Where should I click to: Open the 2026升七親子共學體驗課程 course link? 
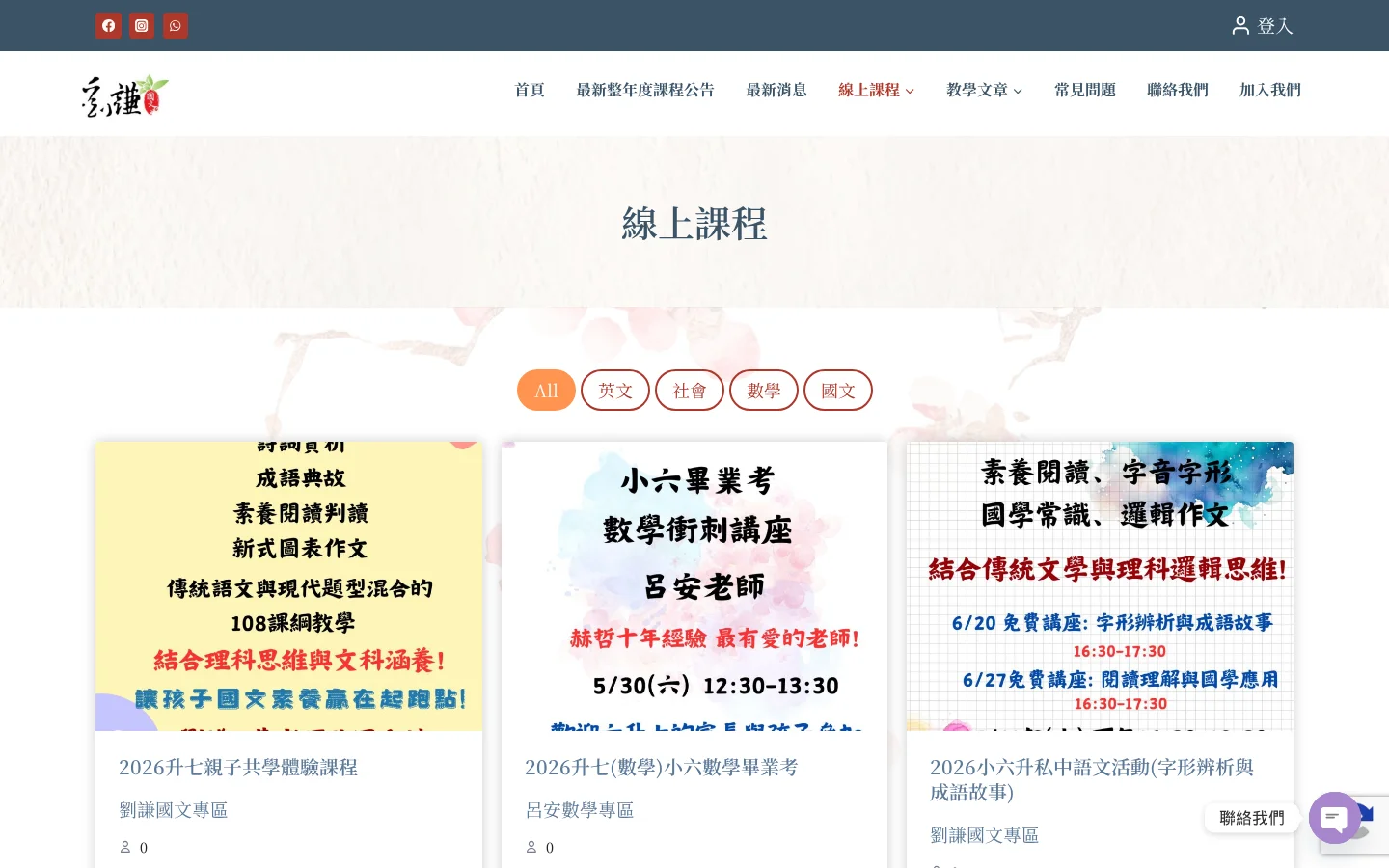tap(238, 767)
